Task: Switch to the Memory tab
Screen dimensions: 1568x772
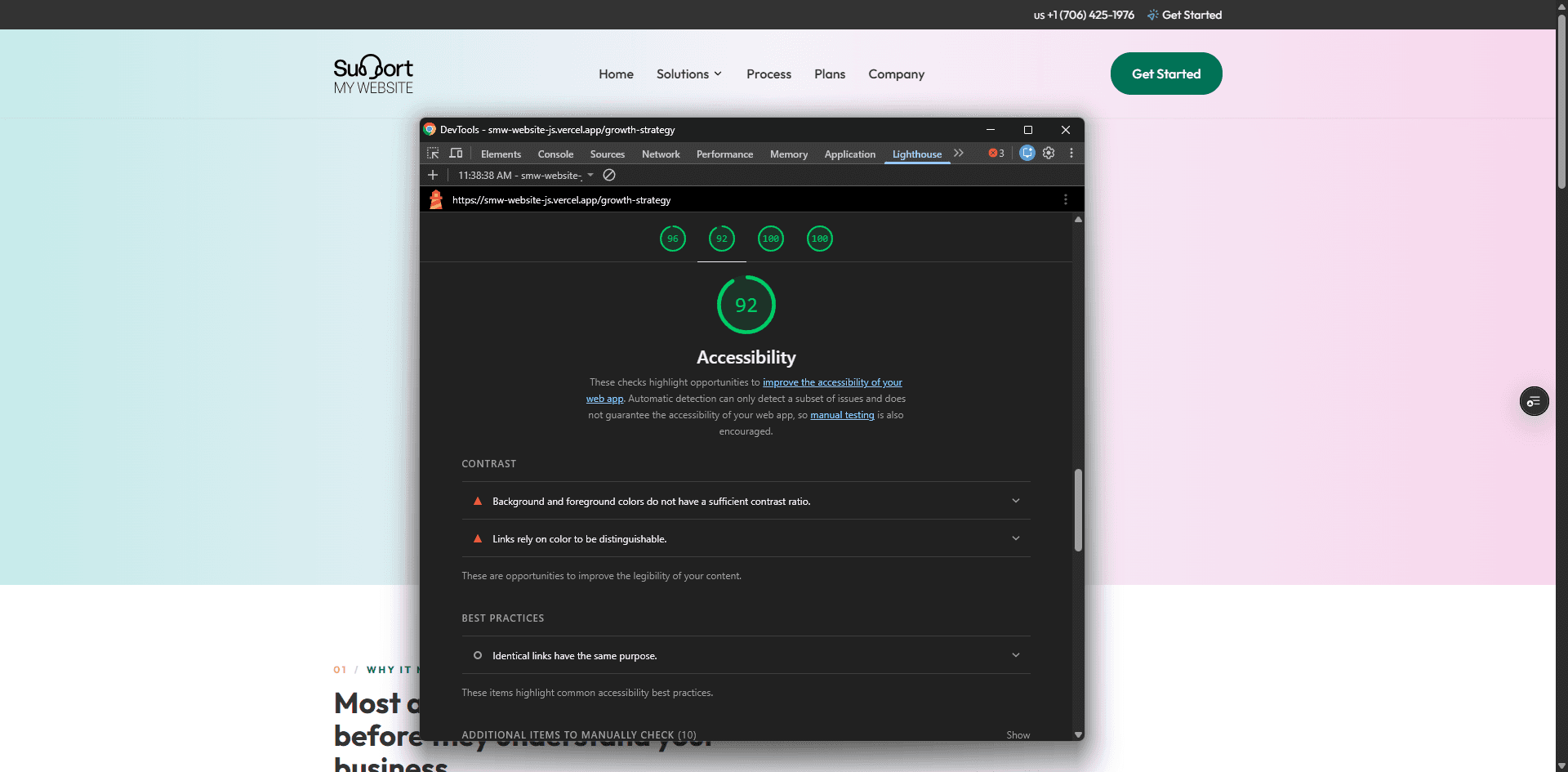Action: tap(789, 154)
